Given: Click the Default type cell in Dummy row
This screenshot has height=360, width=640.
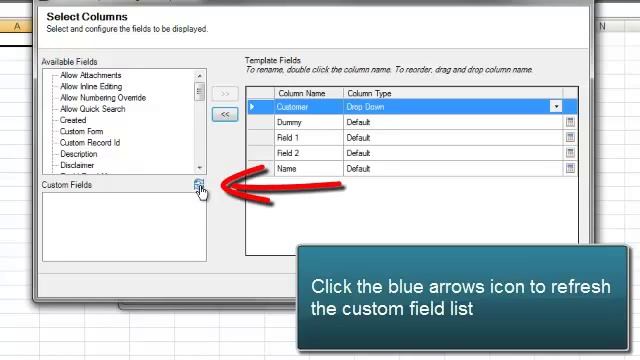Looking at the screenshot, I should tap(453, 122).
